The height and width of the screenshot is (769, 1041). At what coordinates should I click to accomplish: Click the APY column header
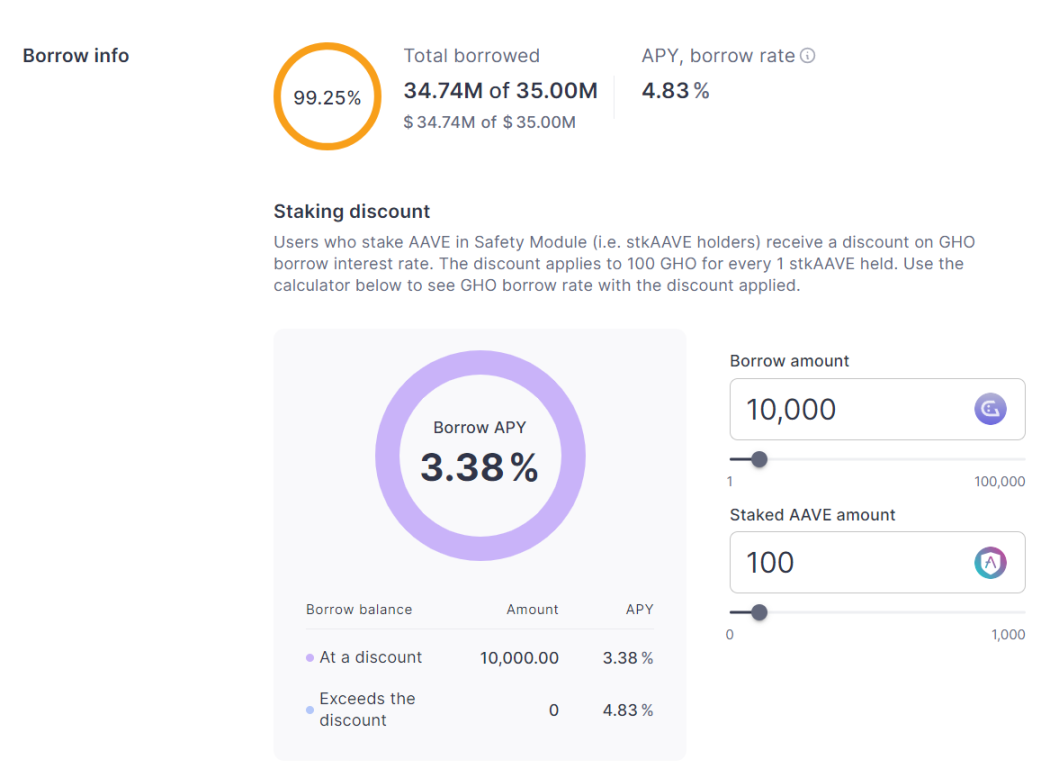tap(639, 609)
